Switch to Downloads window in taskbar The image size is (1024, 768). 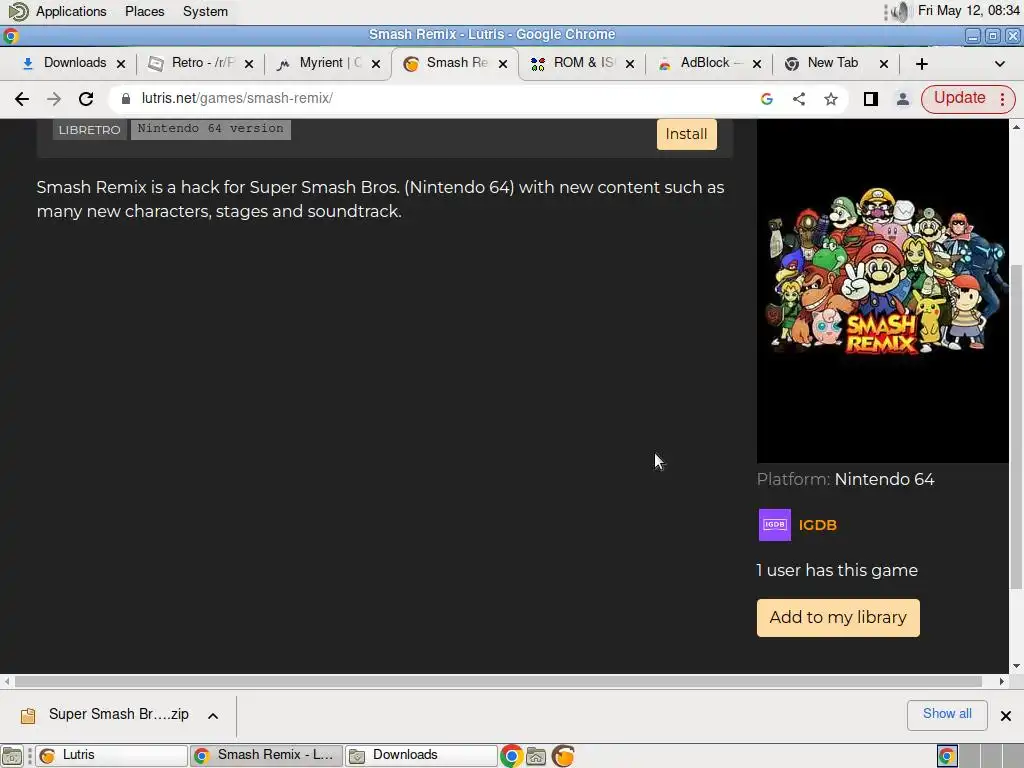click(x=421, y=756)
